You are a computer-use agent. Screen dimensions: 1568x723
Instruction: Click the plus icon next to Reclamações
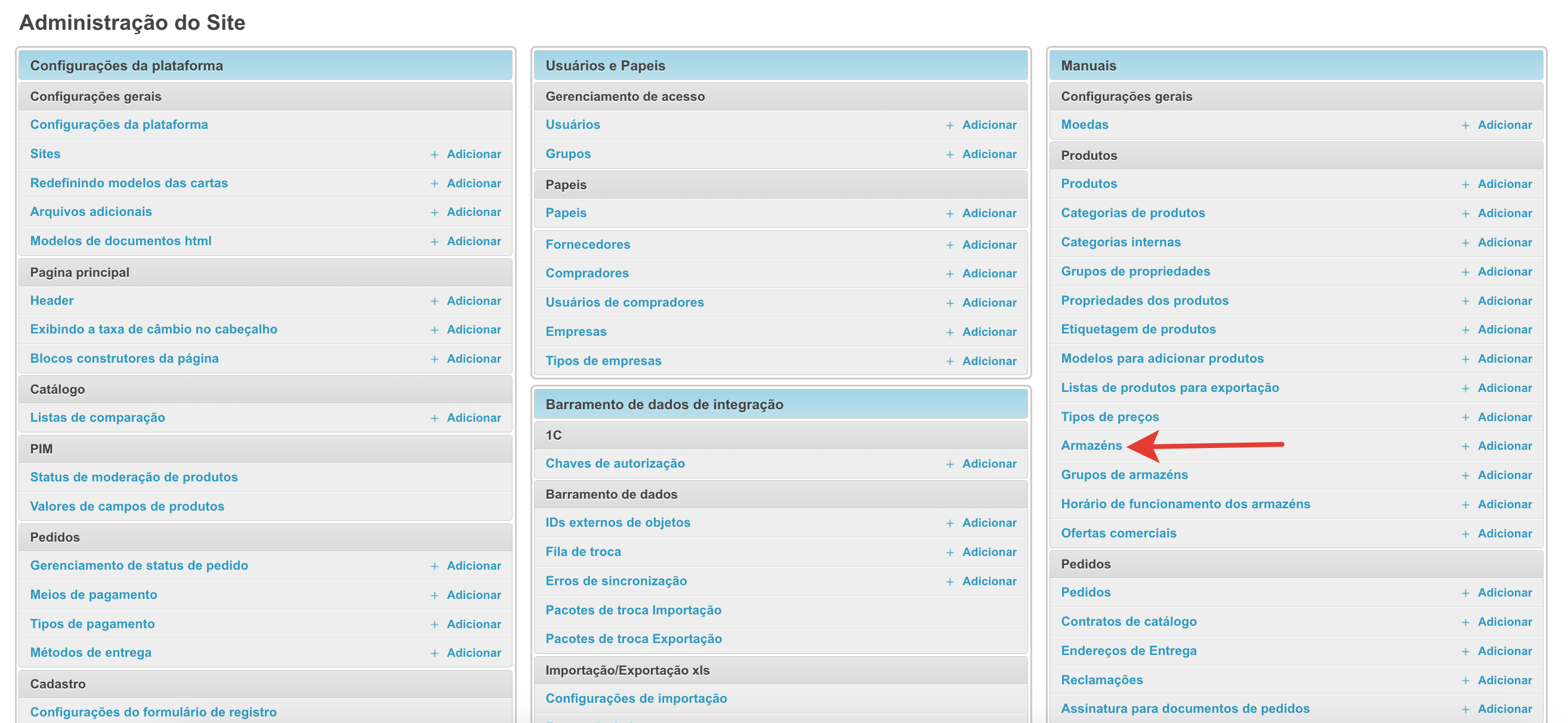coord(1465,681)
